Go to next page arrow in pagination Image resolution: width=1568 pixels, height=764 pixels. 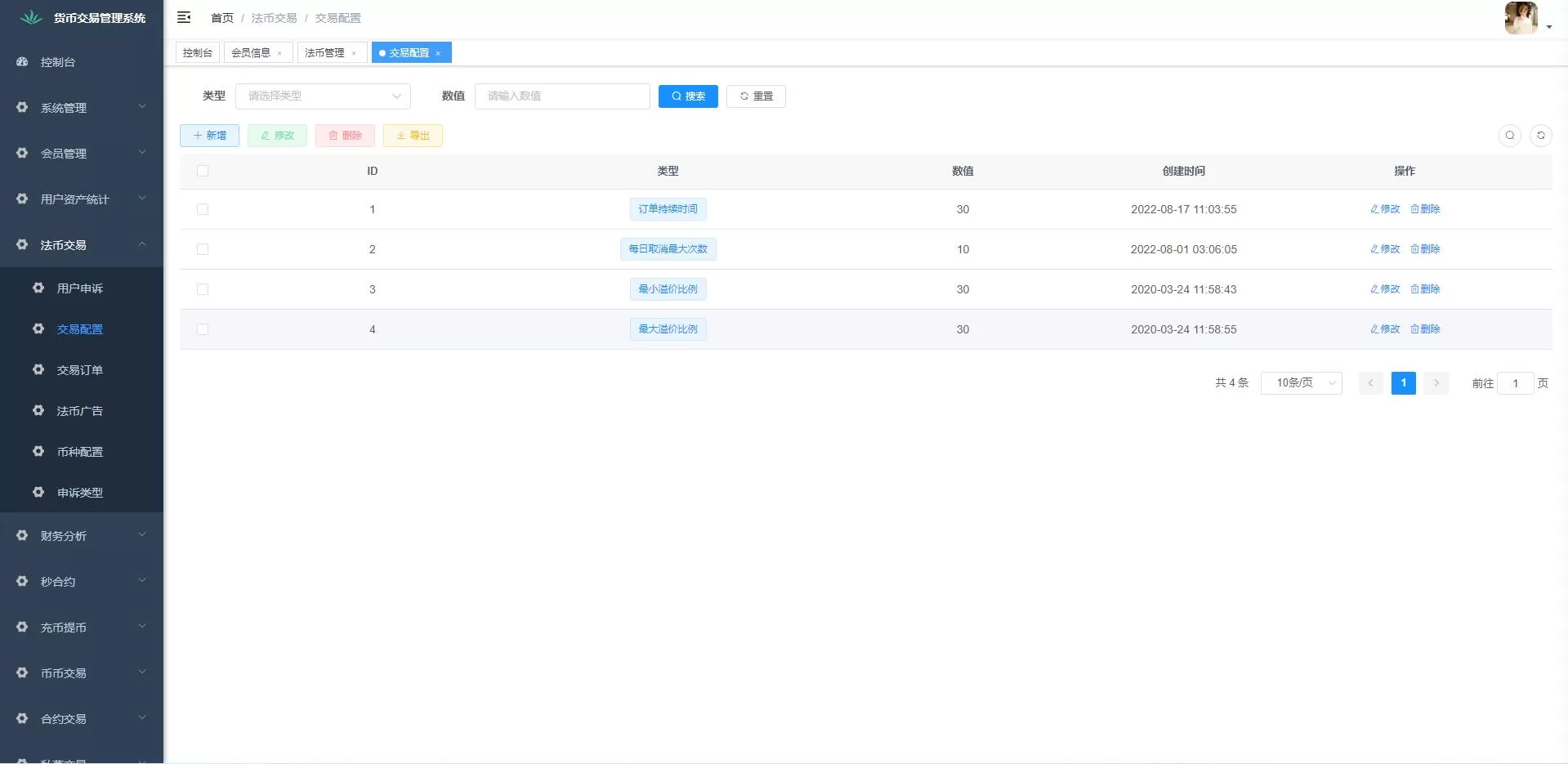(x=1436, y=383)
